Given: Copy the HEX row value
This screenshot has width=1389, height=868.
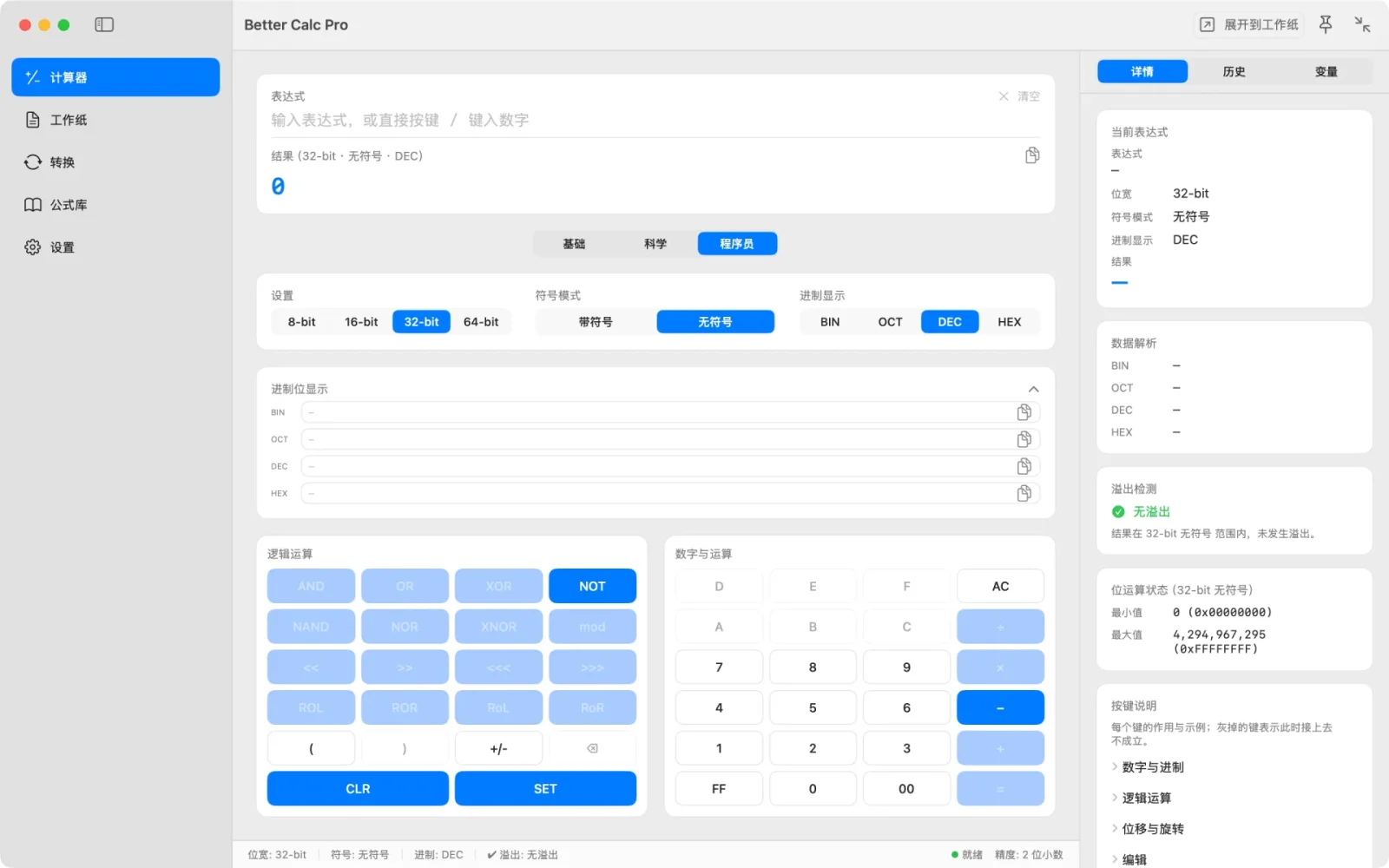Looking at the screenshot, I should click(1024, 493).
